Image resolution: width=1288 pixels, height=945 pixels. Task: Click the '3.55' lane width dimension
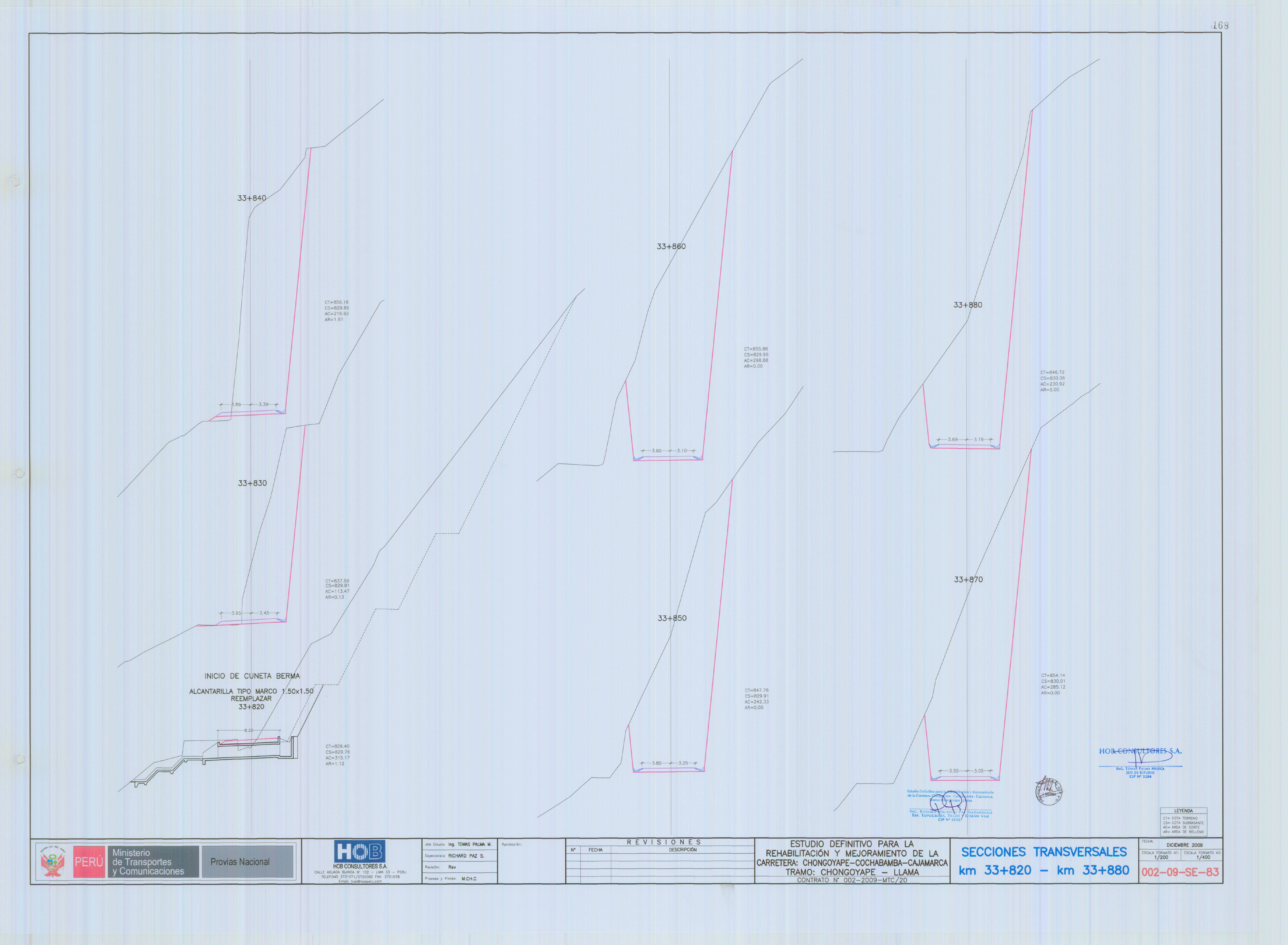click(954, 771)
